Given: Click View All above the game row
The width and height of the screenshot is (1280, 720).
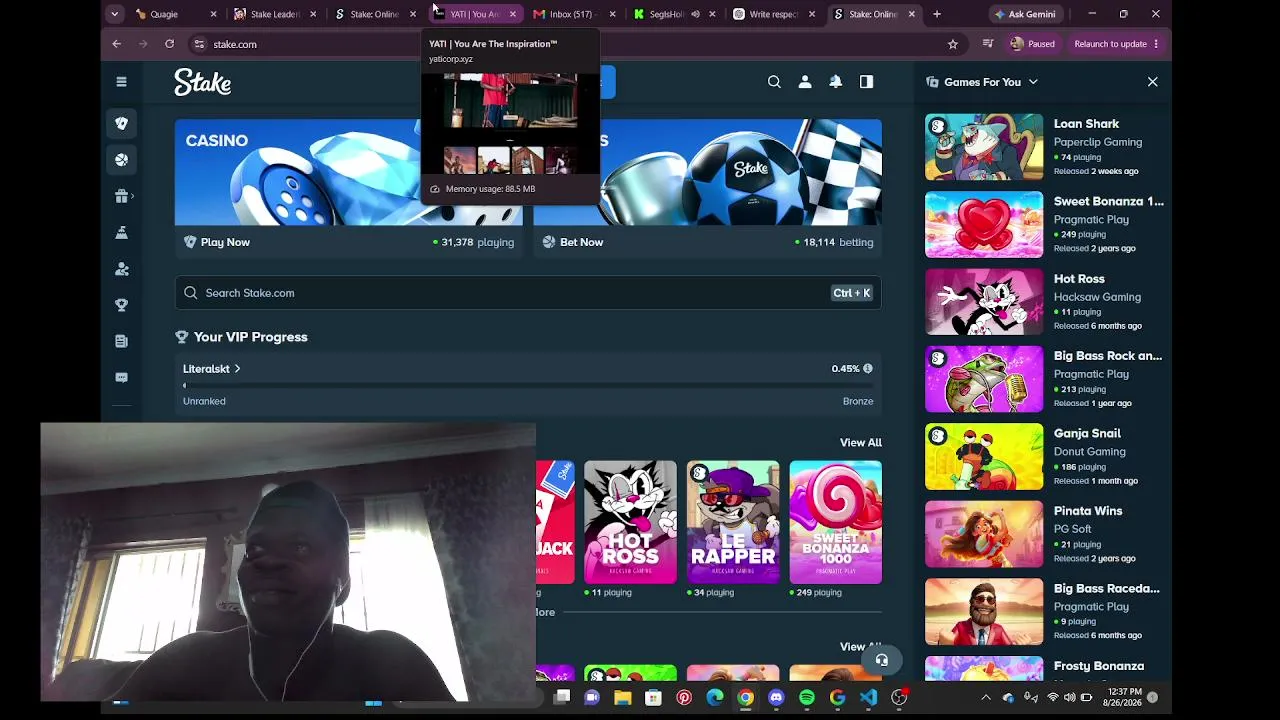Looking at the screenshot, I should pyautogui.click(x=861, y=442).
